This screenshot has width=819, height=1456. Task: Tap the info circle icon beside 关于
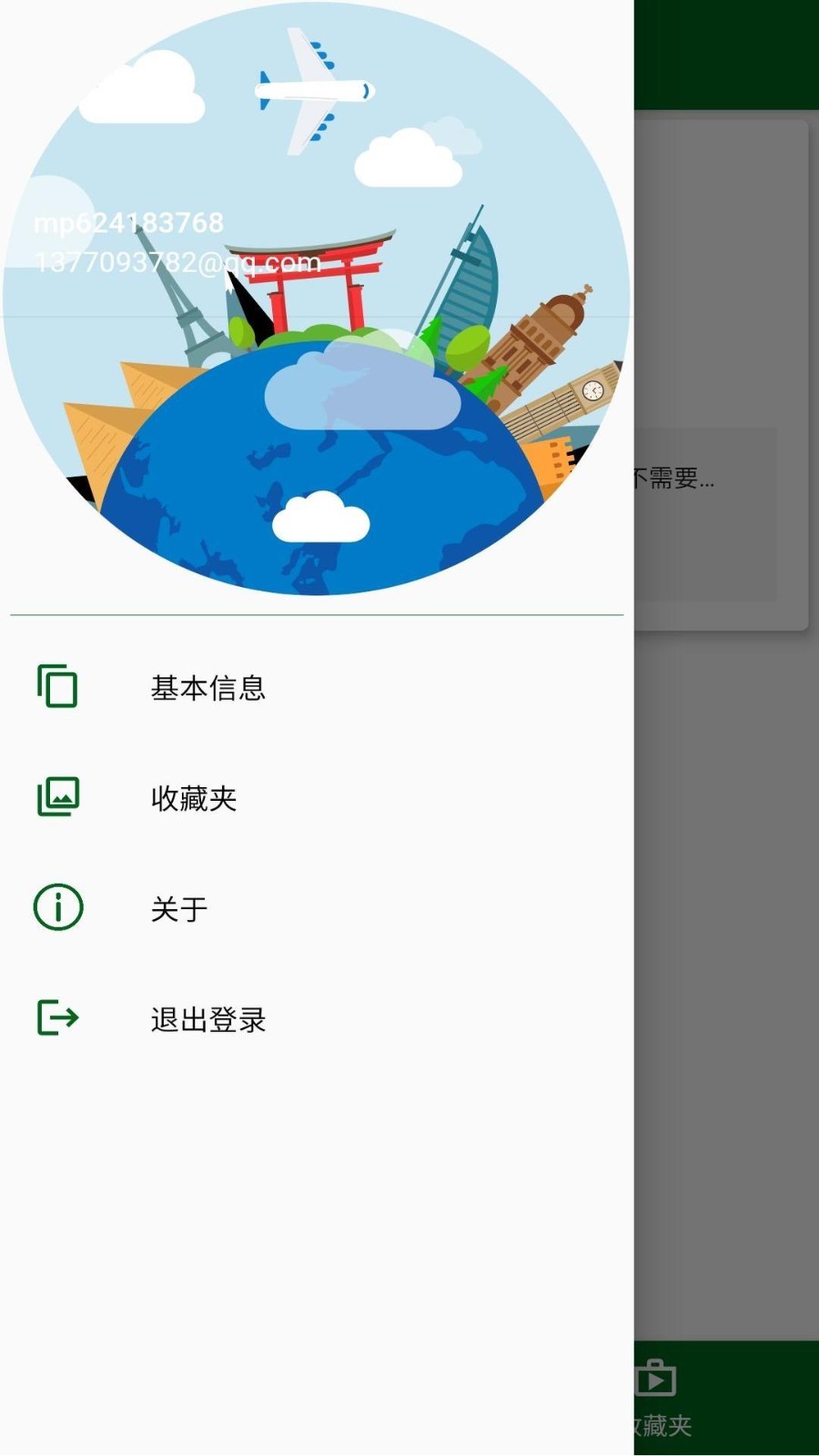57,907
